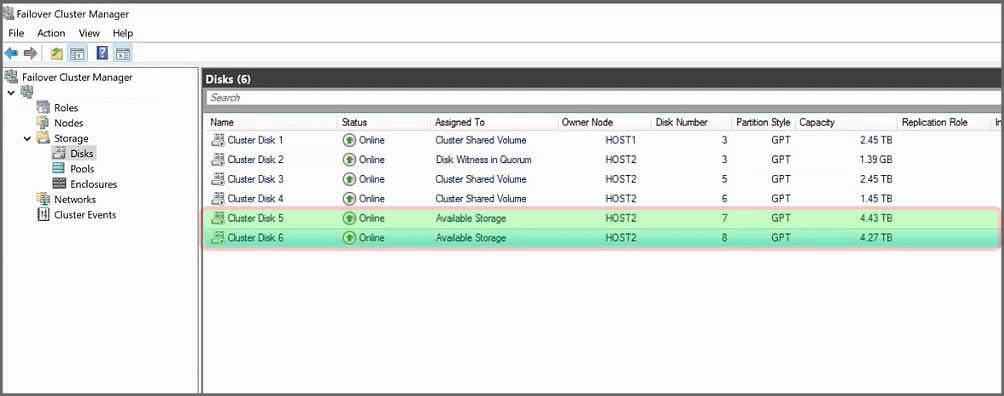Click the Pools icon in the tree

59,169
